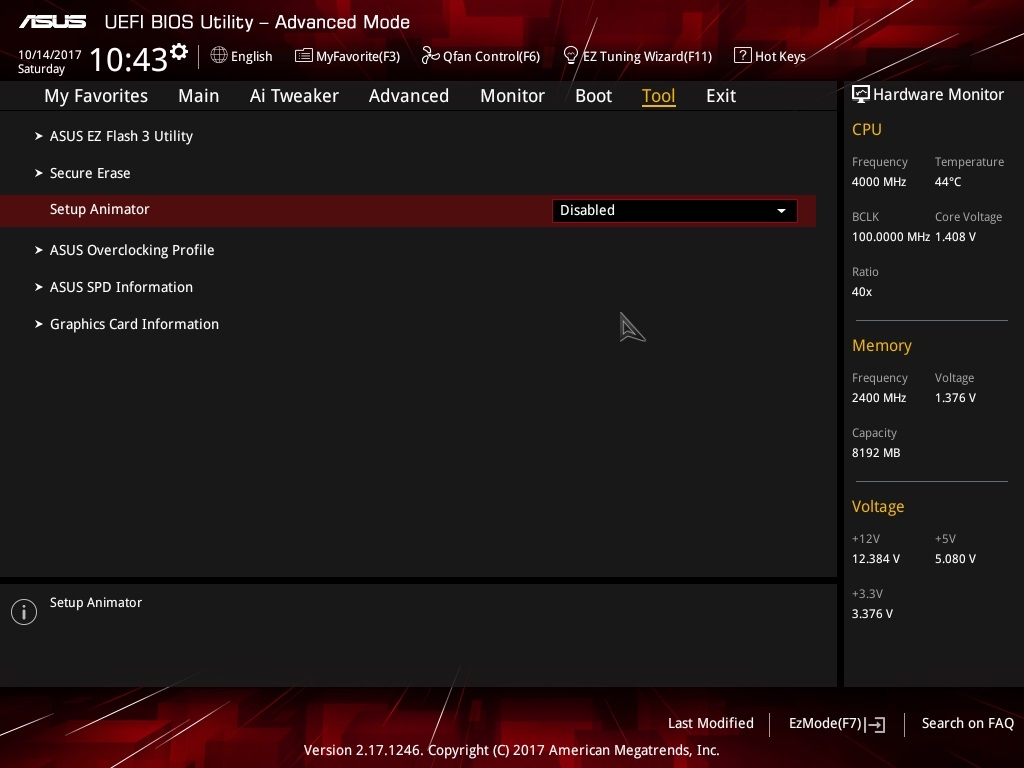This screenshot has height=768, width=1024.
Task: Open the Ai Tweaker tab
Action: tap(294, 96)
